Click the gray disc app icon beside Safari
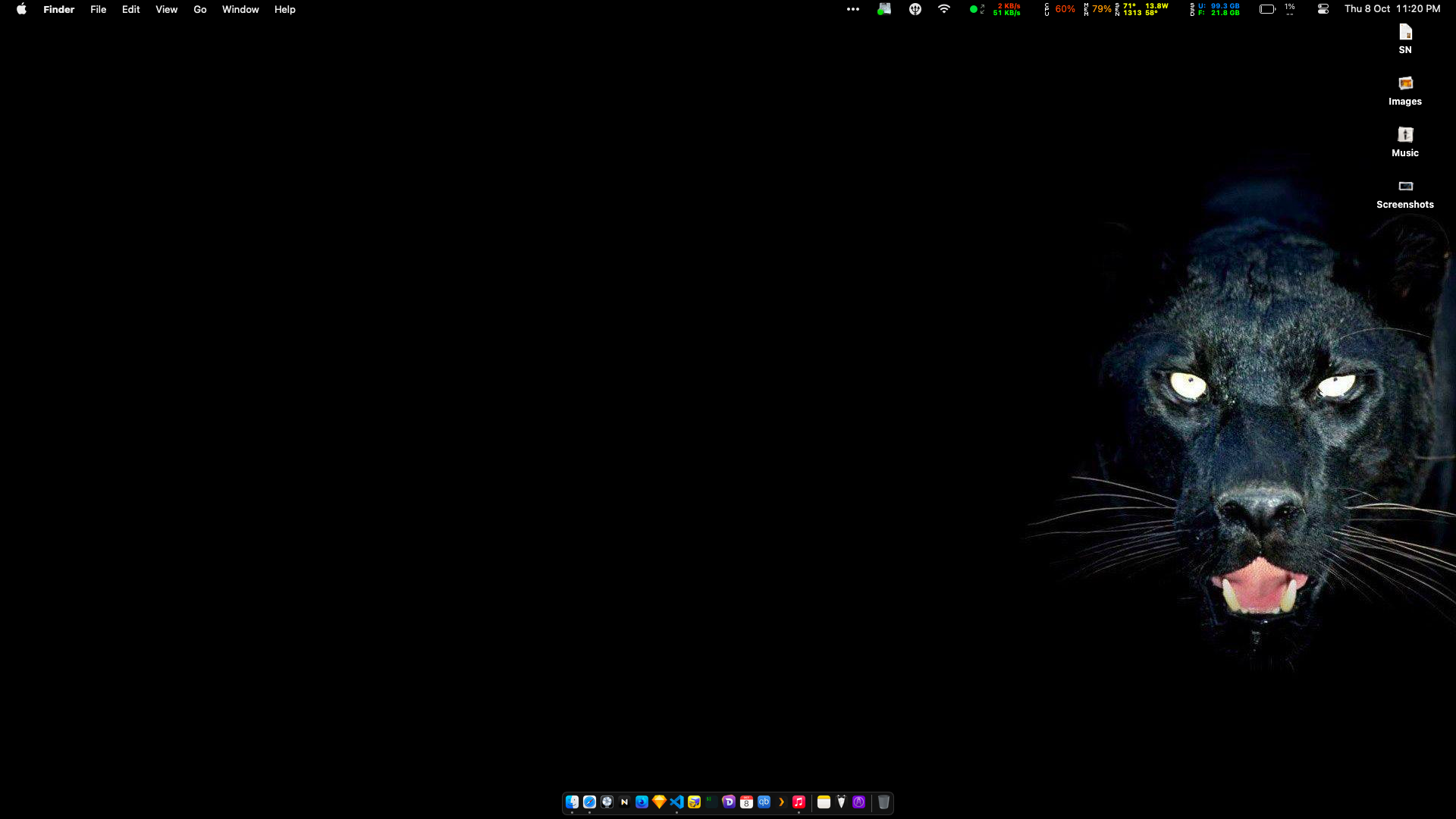Viewport: 1456px width, 819px height. 607,802
